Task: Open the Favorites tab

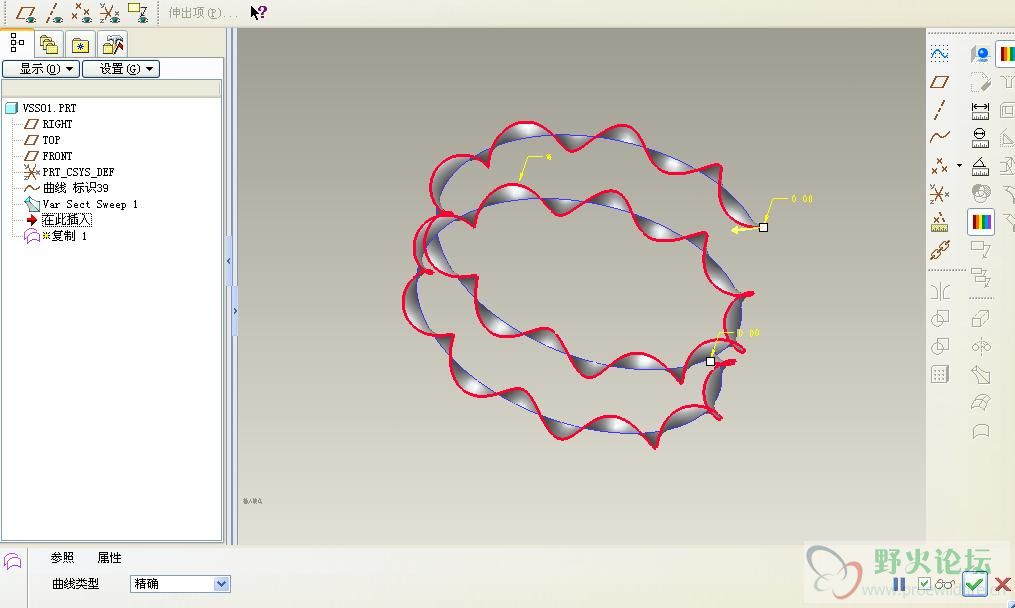Action: 80,45
